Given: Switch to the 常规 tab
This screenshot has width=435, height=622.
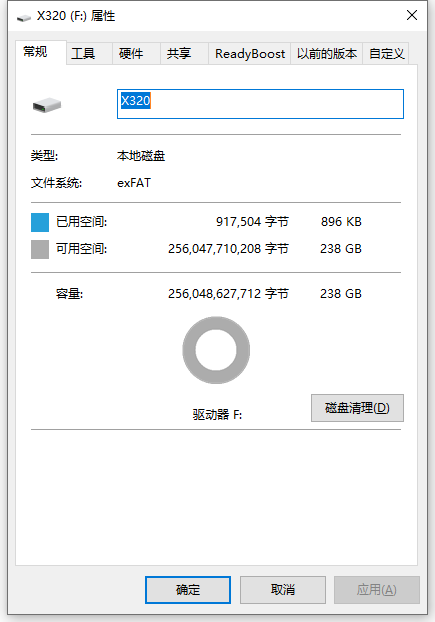Looking at the screenshot, I should click(40, 52).
